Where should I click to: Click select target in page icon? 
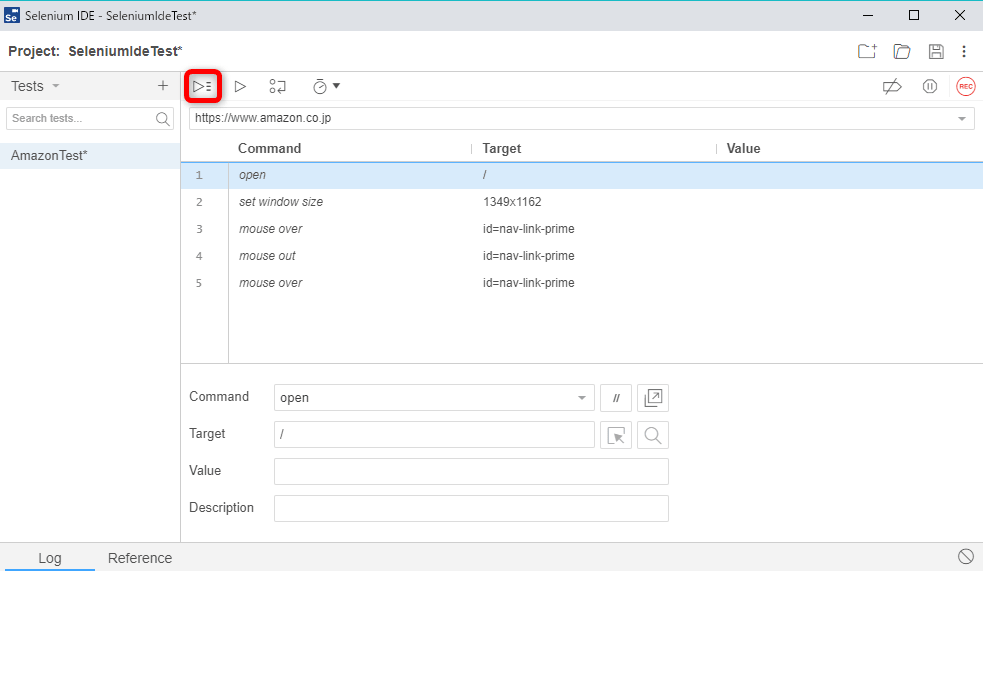(x=616, y=435)
